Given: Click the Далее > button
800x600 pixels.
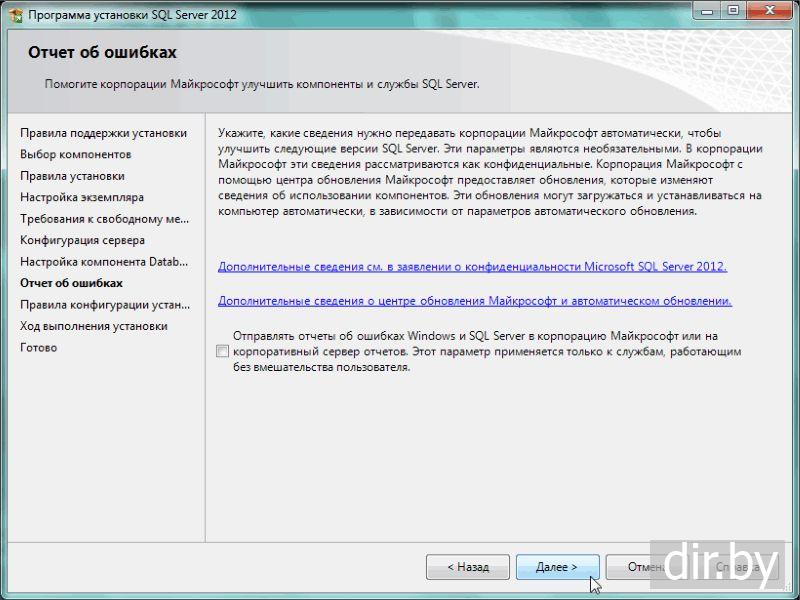Looking at the screenshot, I should (557, 567).
